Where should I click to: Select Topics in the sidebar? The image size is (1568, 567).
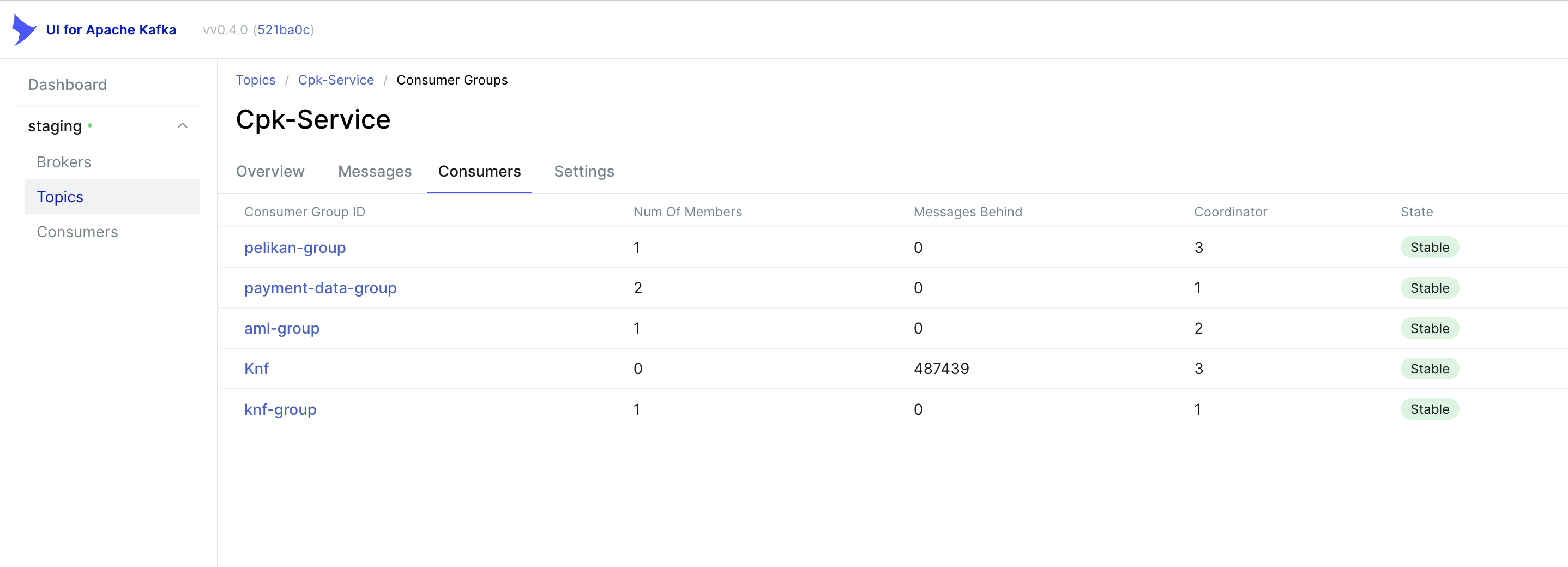[x=59, y=196]
